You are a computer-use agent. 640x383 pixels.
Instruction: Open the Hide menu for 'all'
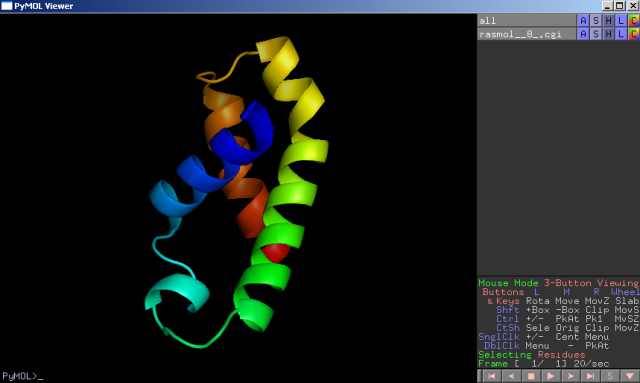(x=608, y=20)
